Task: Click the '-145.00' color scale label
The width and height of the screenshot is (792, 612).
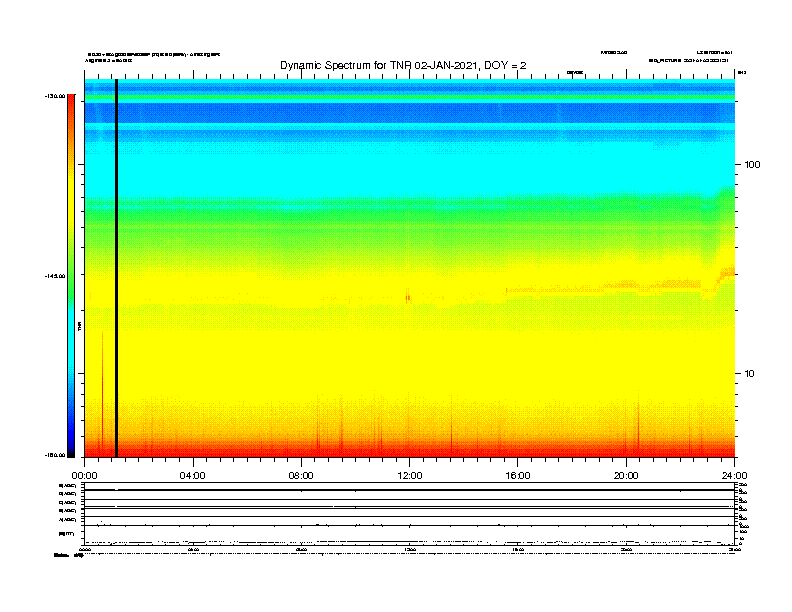Action: click(x=55, y=276)
